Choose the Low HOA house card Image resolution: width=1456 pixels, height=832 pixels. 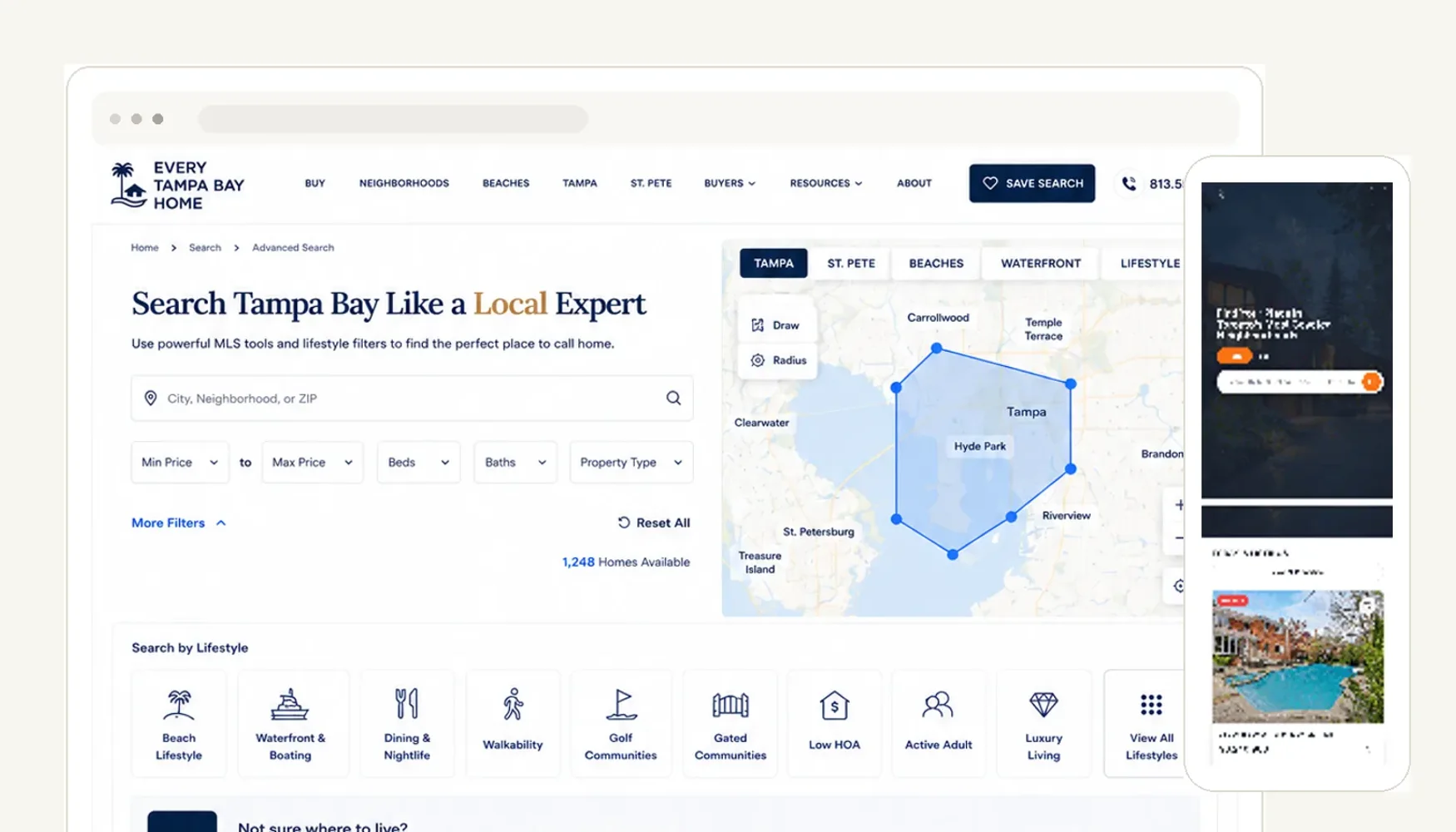[x=834, y=723]
